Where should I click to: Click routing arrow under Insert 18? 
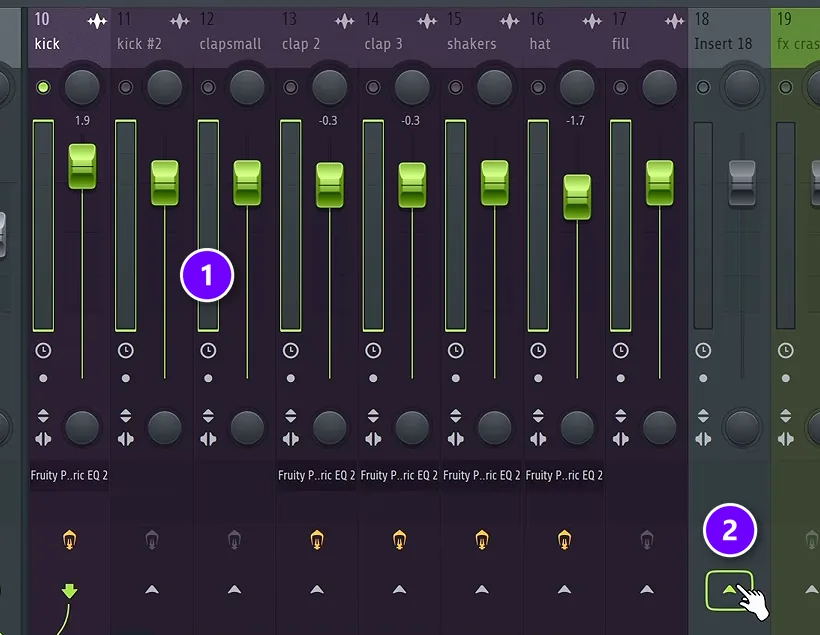(x=729, y=591)
